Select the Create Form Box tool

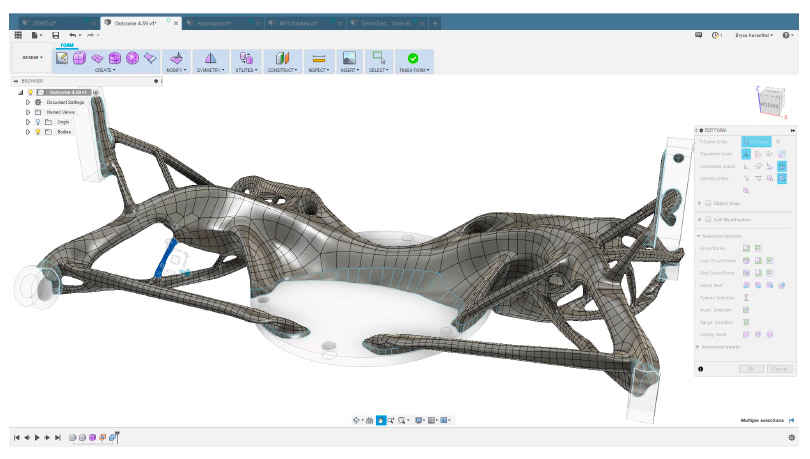pos(79,58)
